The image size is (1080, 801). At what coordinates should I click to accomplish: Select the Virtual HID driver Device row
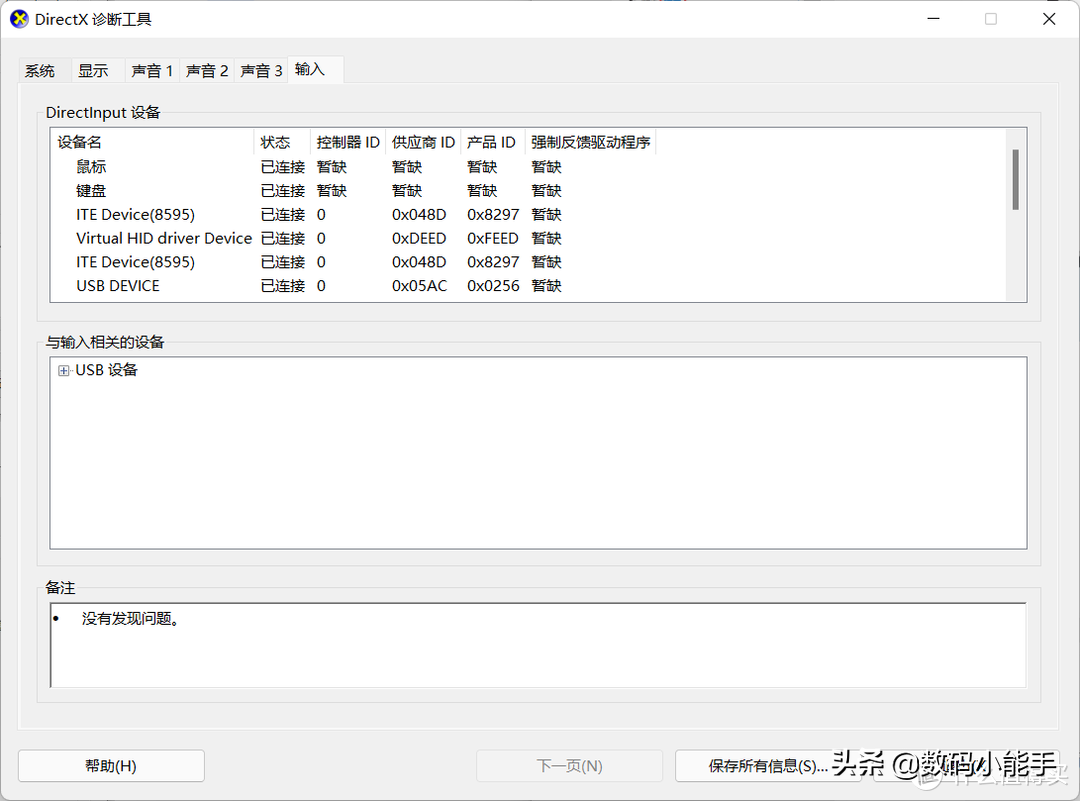tap(164, 238)
